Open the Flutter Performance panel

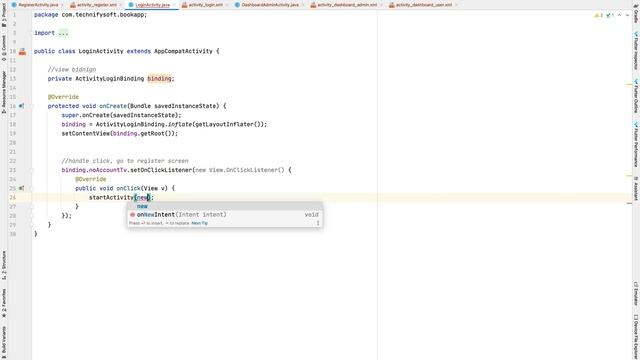(636, 144)
